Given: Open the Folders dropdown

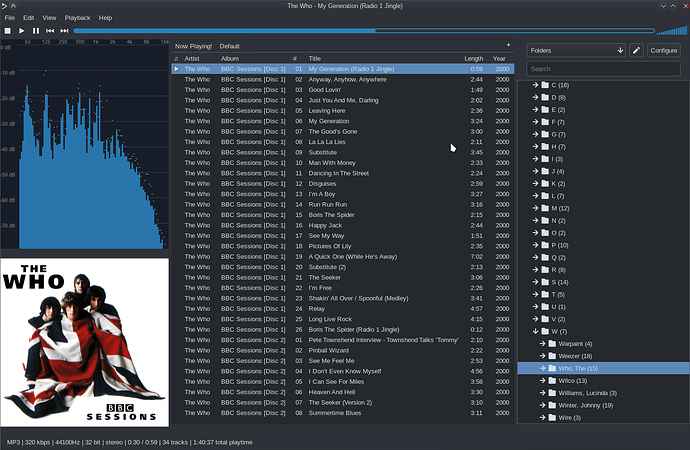Looking at the screenshot, I should coord(576,51).
